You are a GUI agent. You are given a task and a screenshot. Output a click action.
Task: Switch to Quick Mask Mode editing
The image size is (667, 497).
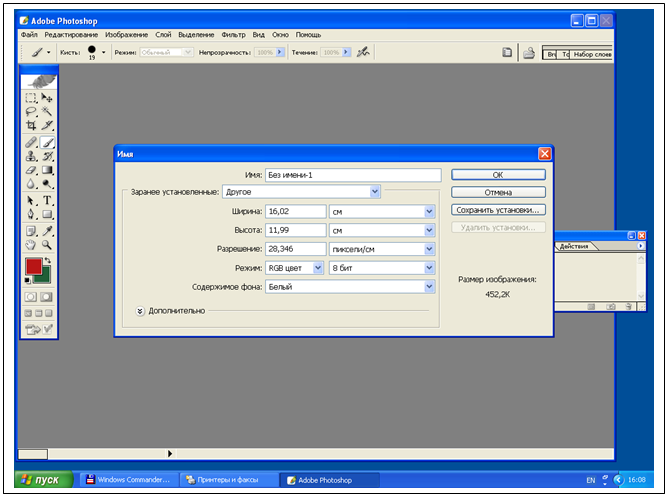pyautogui.click(x=46, y=297)
